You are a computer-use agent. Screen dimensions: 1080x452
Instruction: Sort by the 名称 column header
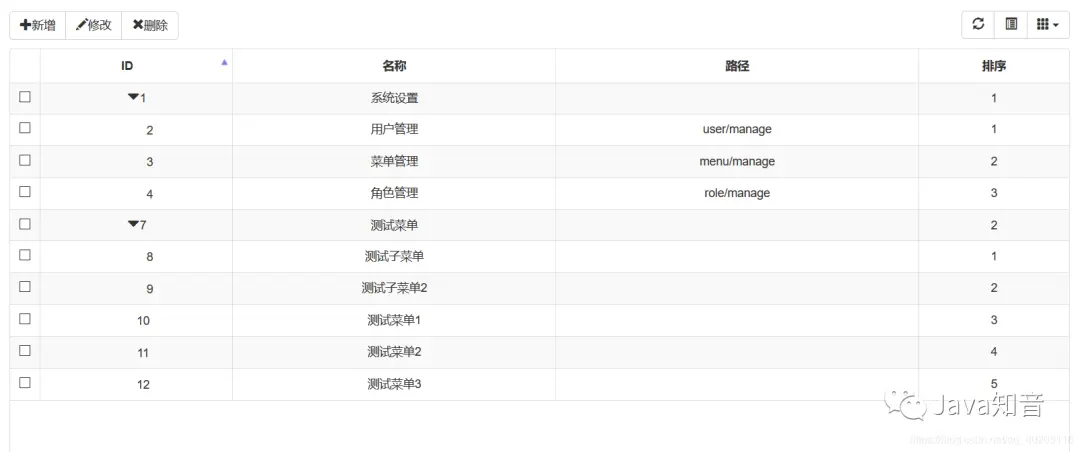click(394, 66)
